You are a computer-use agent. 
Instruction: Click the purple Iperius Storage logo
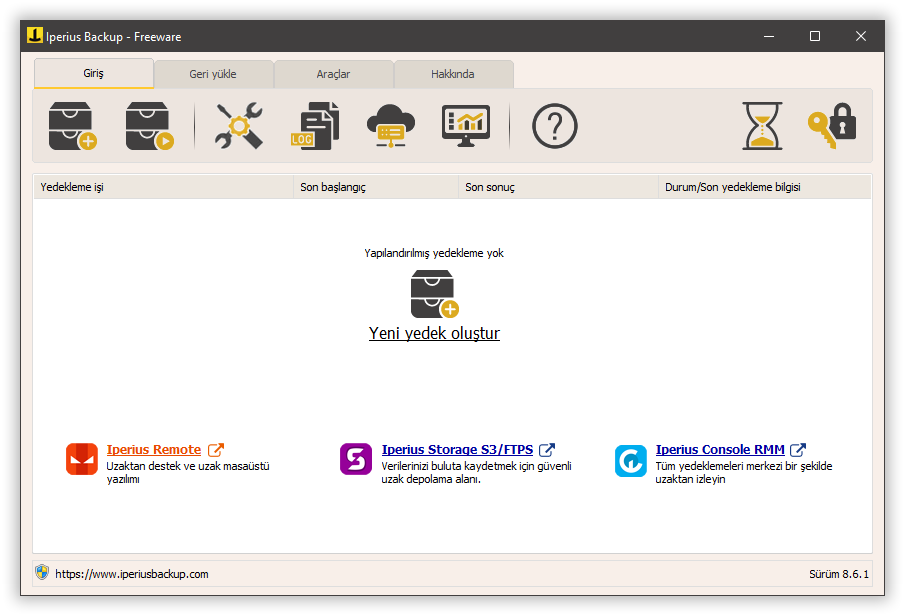[356, 459]
